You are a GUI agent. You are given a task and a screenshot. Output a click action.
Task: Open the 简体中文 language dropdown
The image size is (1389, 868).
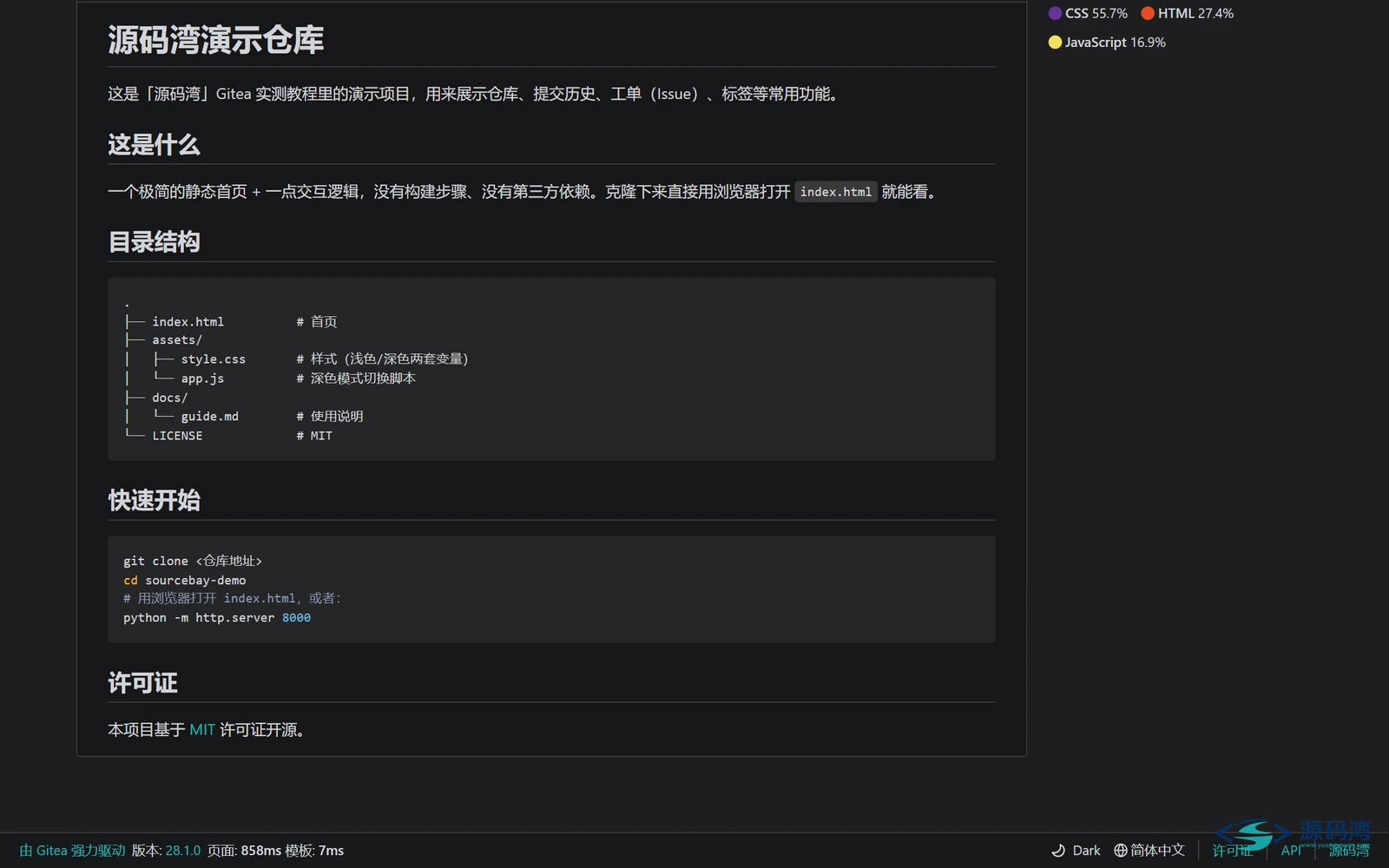coord(1149,851)
